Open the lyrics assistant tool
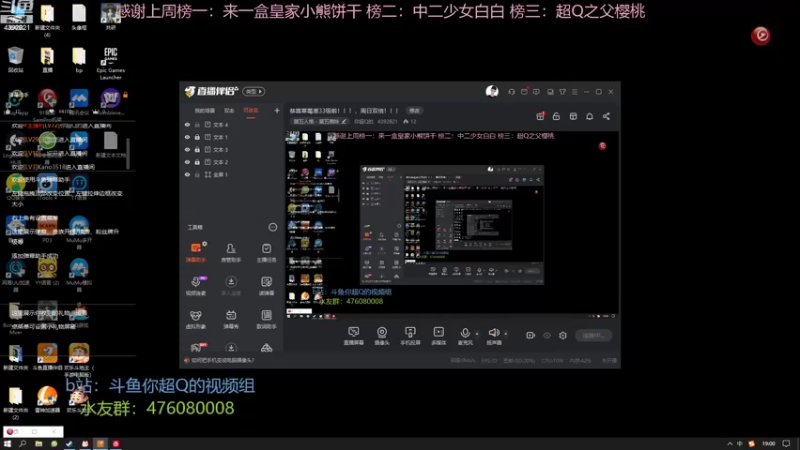 (266, 319)
